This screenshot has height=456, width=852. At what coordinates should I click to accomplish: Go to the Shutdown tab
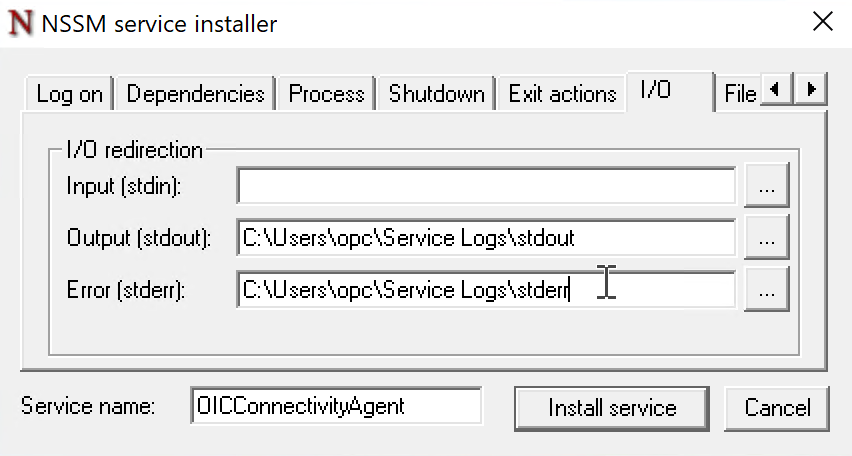436,94
